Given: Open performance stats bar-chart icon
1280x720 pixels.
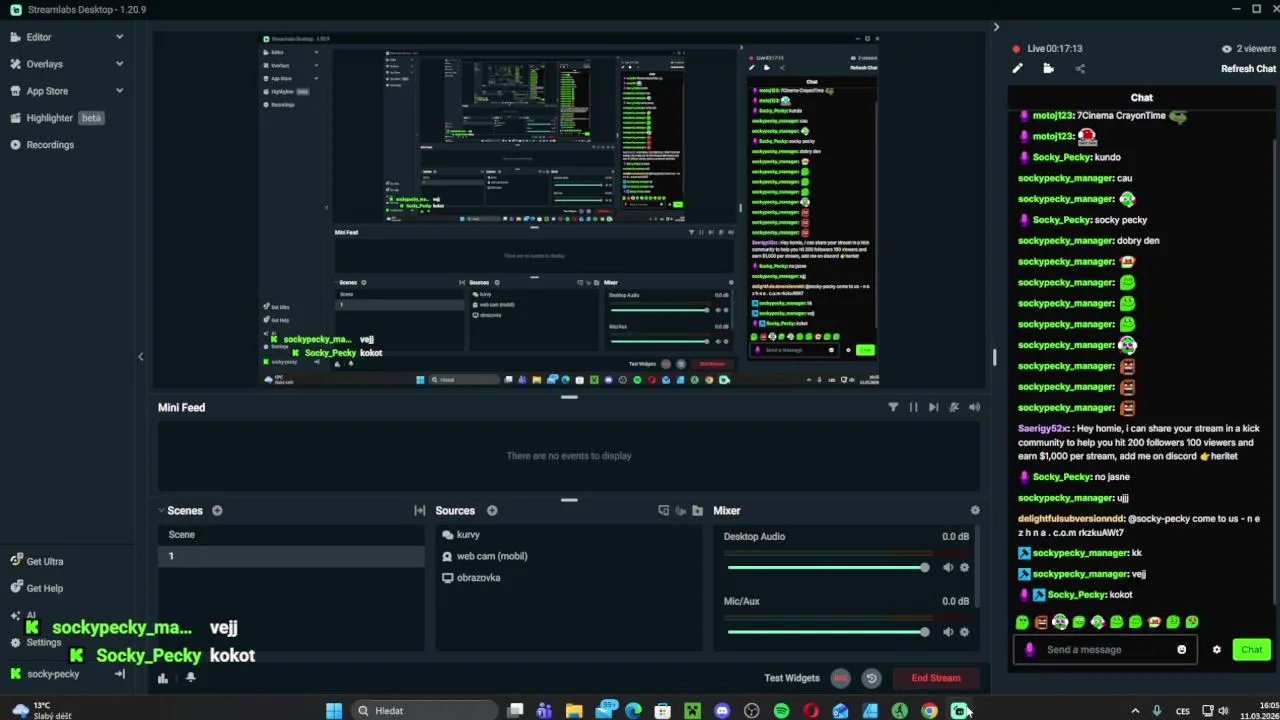Looking at the screenshot, I should click(163, 678).
